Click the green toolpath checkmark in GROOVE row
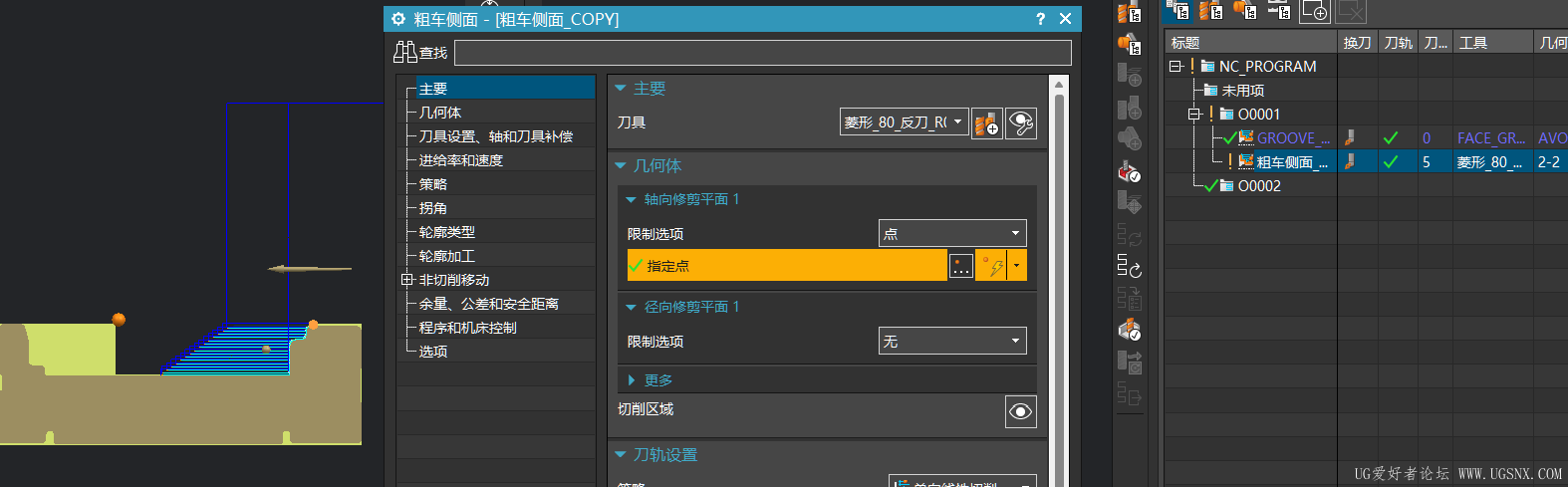 coord(1391,137)
